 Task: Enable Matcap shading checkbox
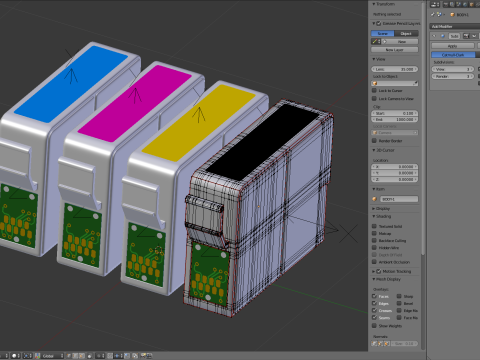coord(374,233)
